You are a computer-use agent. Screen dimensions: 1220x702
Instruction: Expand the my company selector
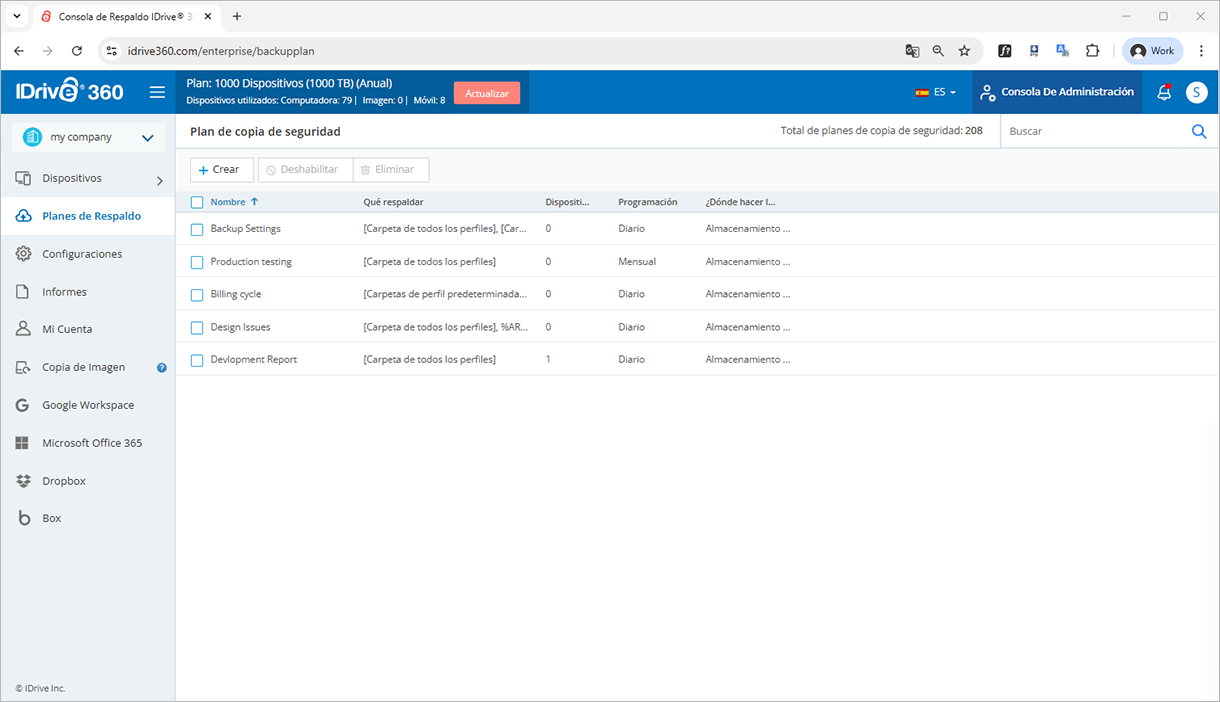pyautogui.click(x=87, y=136)
